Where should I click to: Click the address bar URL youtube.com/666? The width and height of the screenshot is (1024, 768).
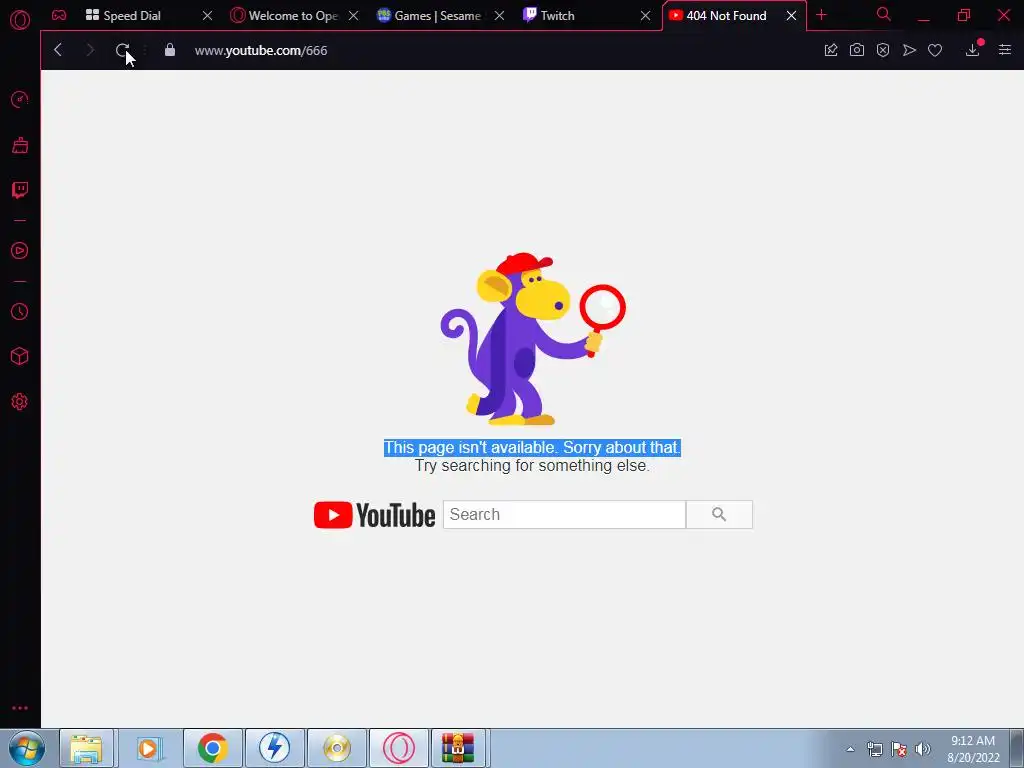tap(261, 50)
